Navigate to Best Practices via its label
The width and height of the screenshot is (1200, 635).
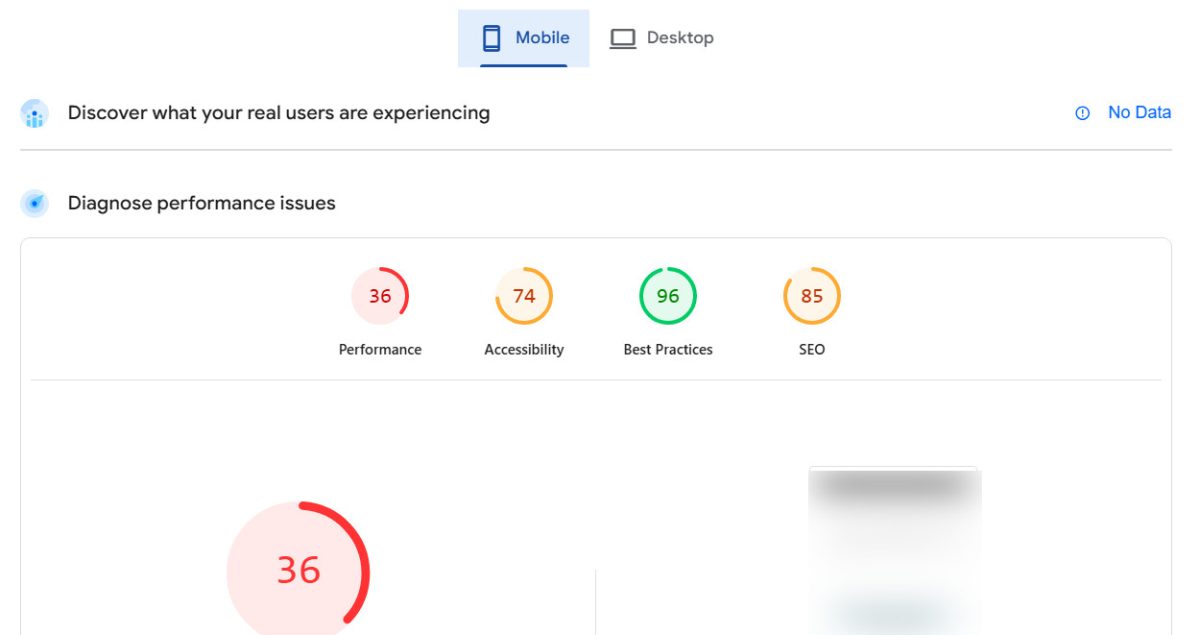(x=667, y=349)
